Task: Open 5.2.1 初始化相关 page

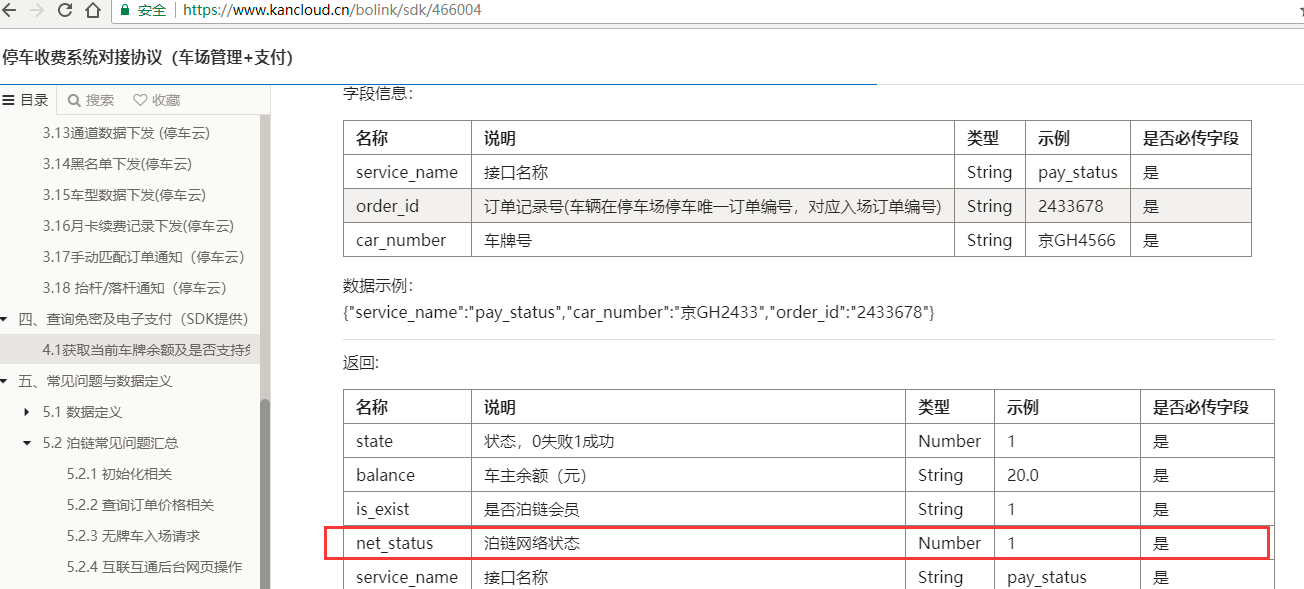Action: pos(122,474)
